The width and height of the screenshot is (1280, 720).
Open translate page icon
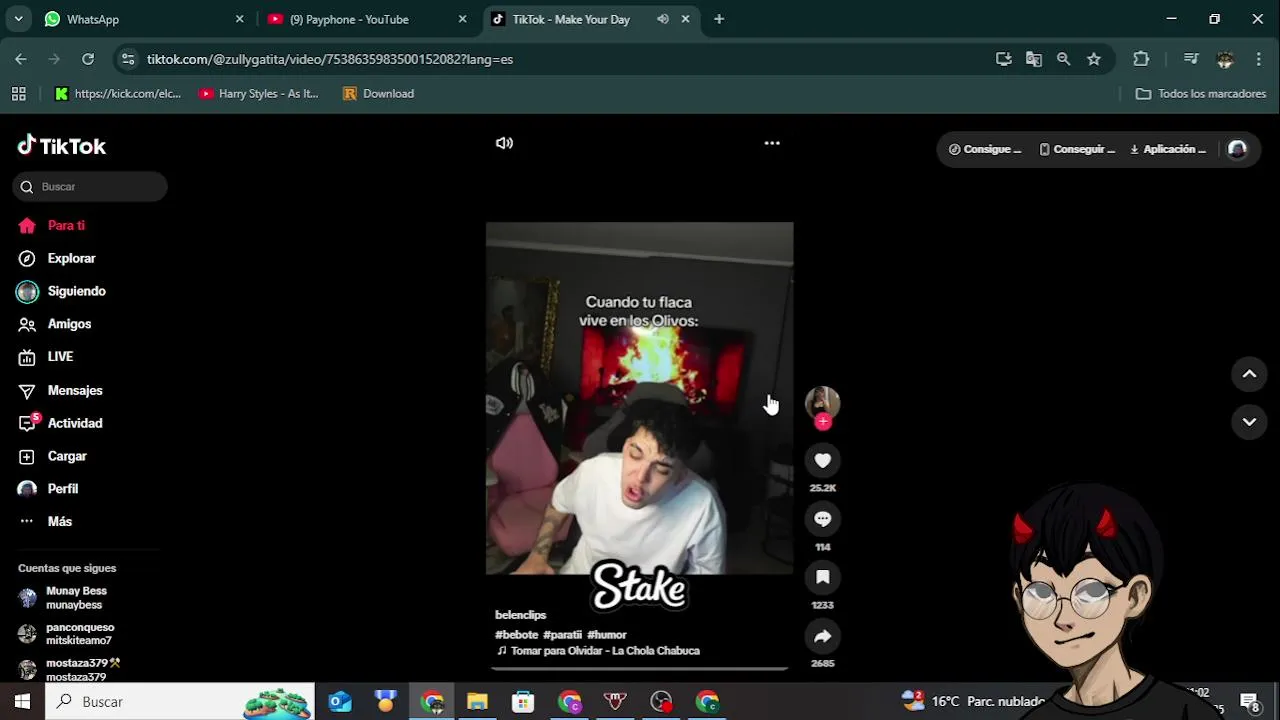coord(1034,59)
